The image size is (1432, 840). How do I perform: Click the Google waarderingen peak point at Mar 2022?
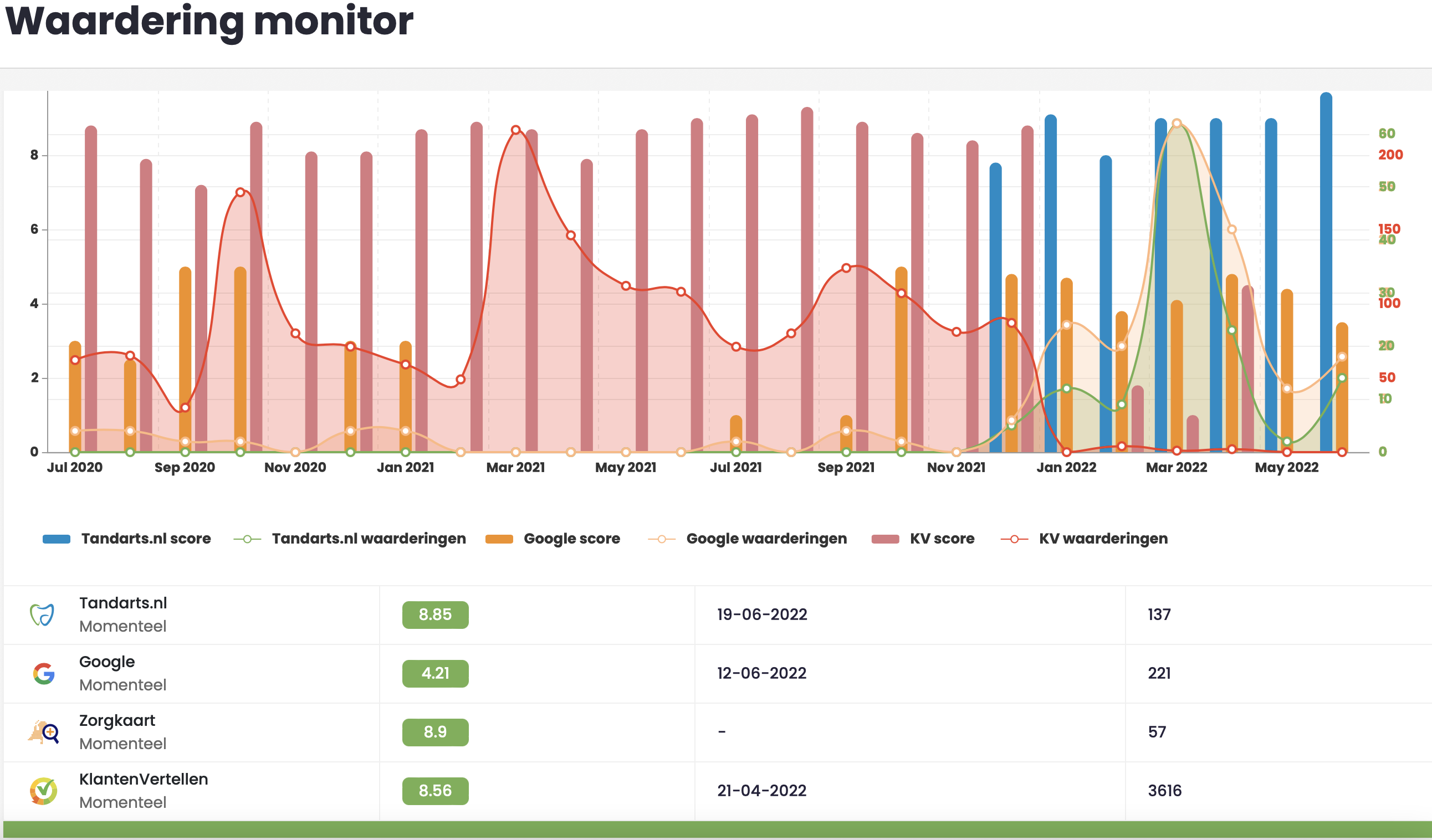pos(1177,124)
